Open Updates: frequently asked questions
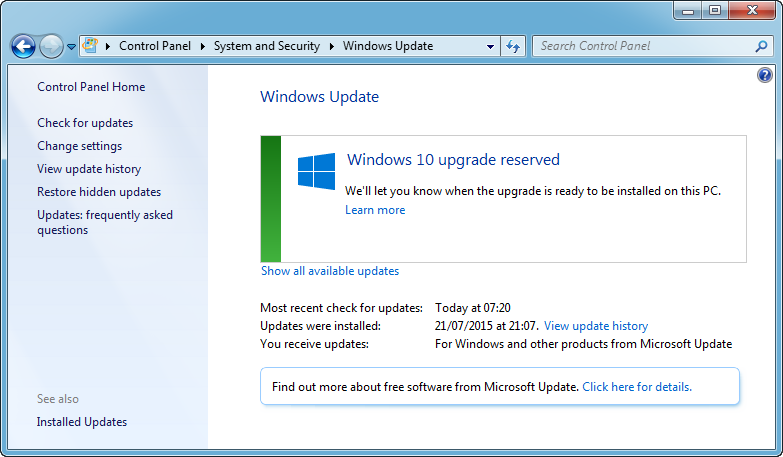783x457 pixels. tap(105, 222)
